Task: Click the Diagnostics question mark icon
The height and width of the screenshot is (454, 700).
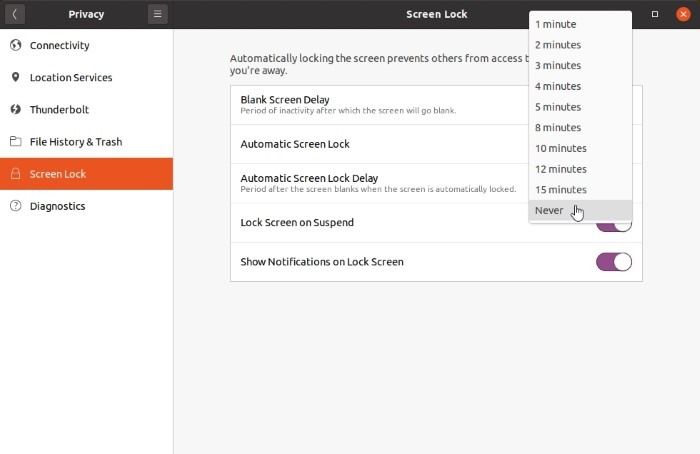Action: click(x=16, y=206)
